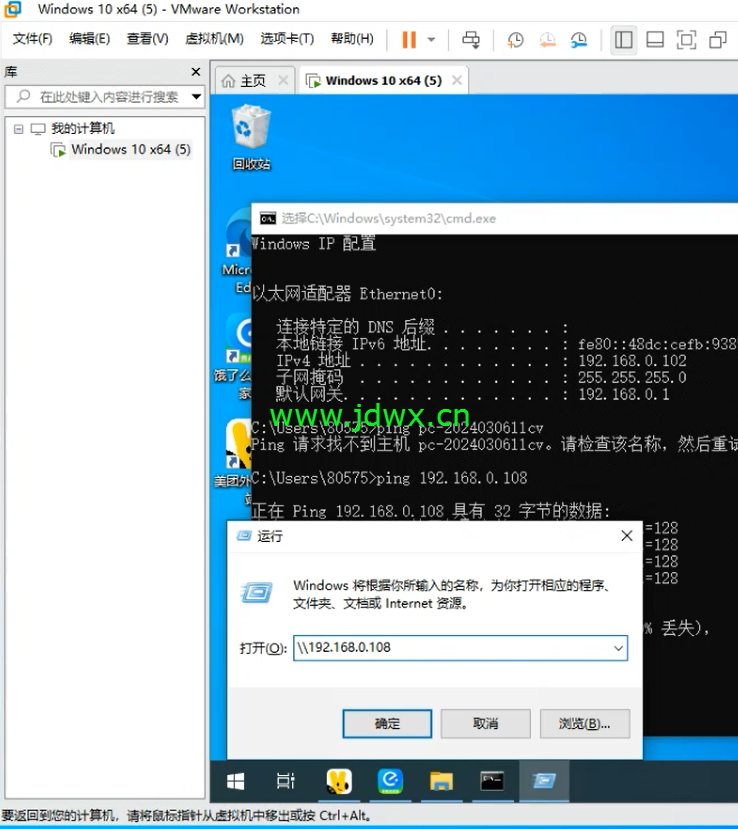This screenshot has width=738, height=829.
Task: Focus the library search field
Action: 105,97
